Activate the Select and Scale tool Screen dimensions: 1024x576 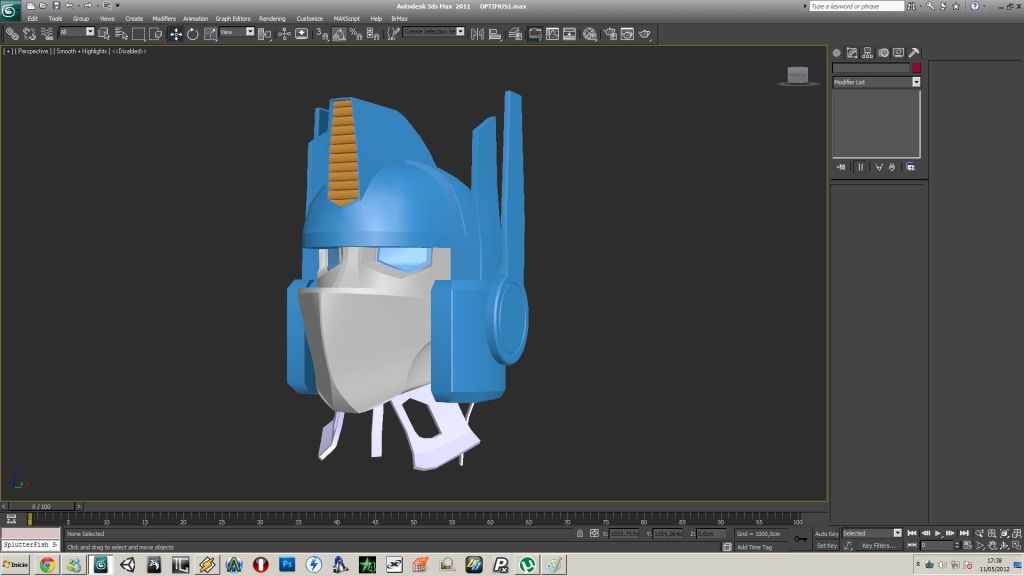[x=210, y=34]
